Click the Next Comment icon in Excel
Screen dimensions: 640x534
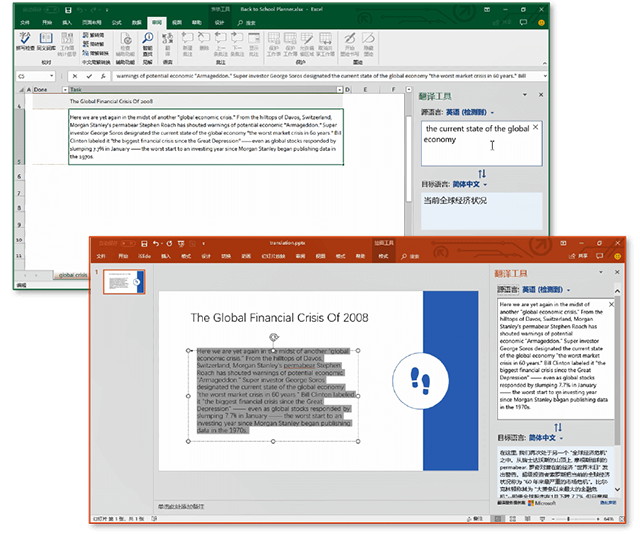(x=237, y=38)
